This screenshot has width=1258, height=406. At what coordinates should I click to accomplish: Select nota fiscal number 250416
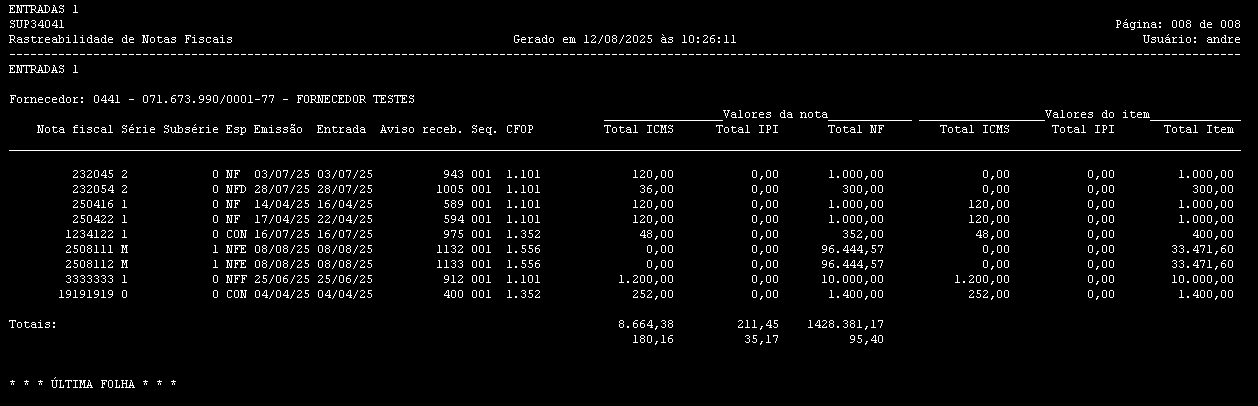(x=93, y=204)
